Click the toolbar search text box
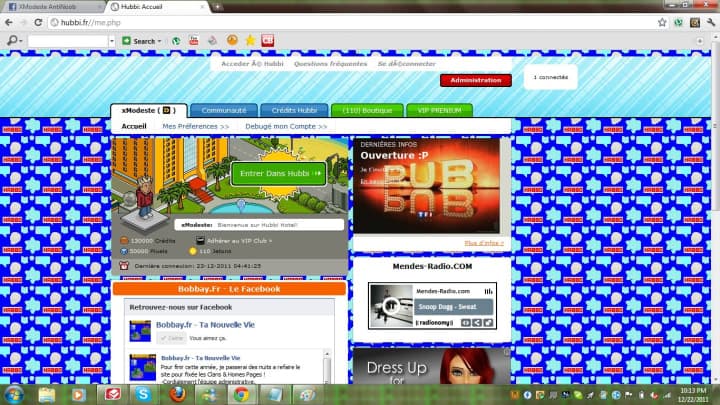The height and width of the screenshot is (405, 720). point(68,41)
